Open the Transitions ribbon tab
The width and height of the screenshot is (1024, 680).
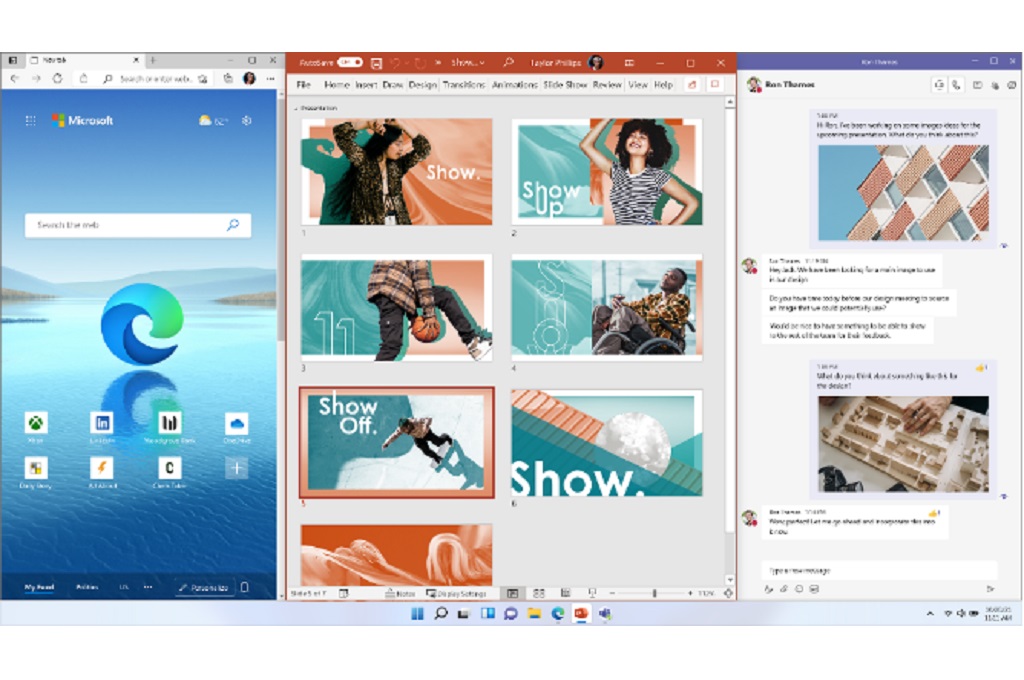[x=464, y=85]
